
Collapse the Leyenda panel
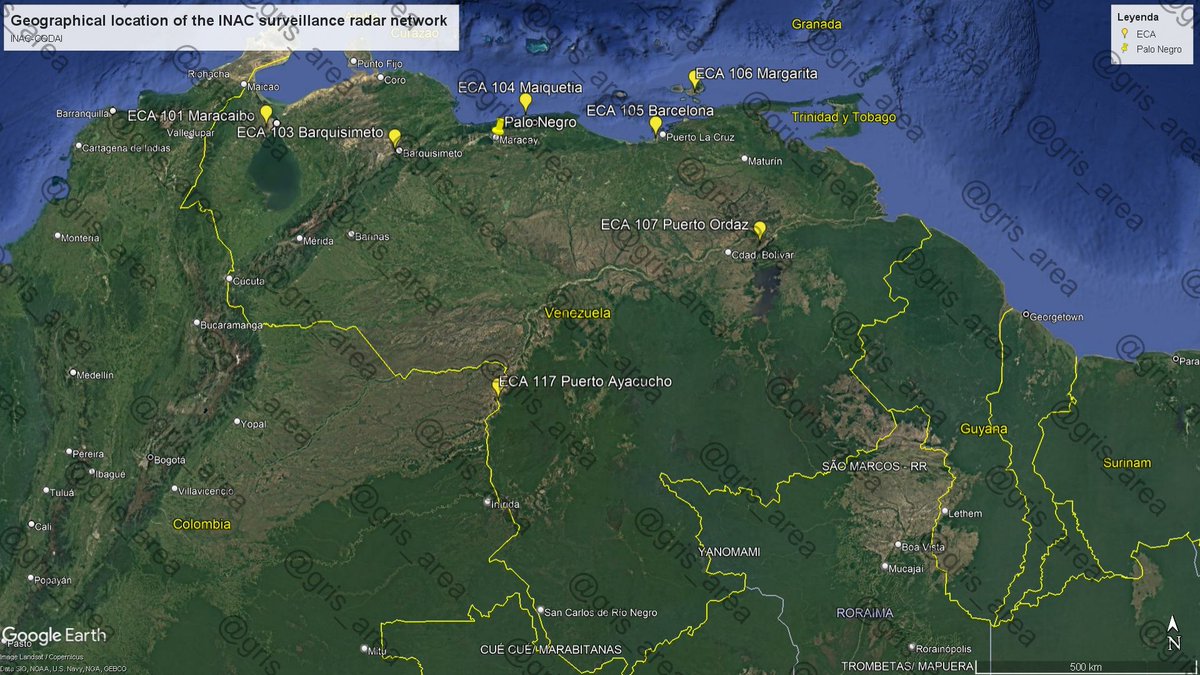pos(1138,17)
